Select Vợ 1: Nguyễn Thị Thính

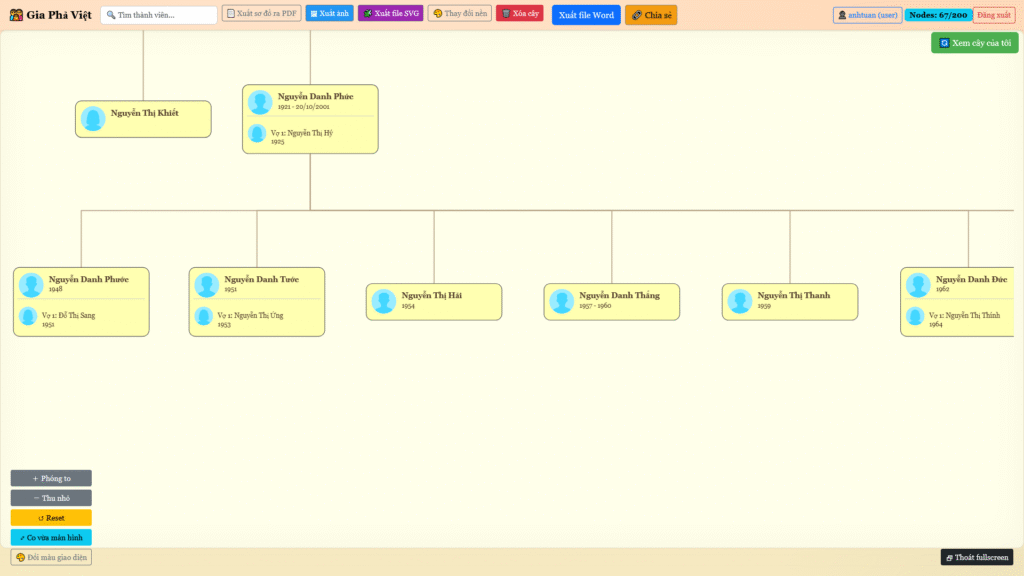pos(964,315)
